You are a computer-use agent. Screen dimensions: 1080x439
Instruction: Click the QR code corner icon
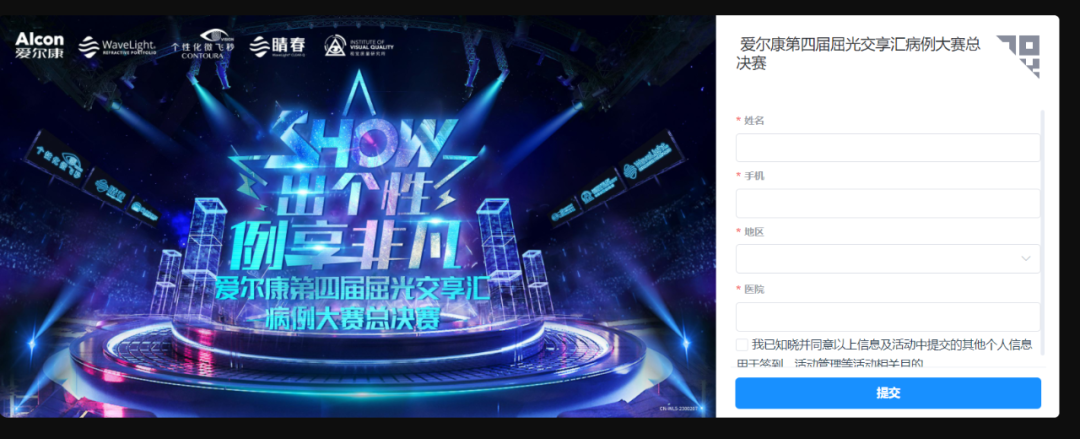[x=1018, y=56]
